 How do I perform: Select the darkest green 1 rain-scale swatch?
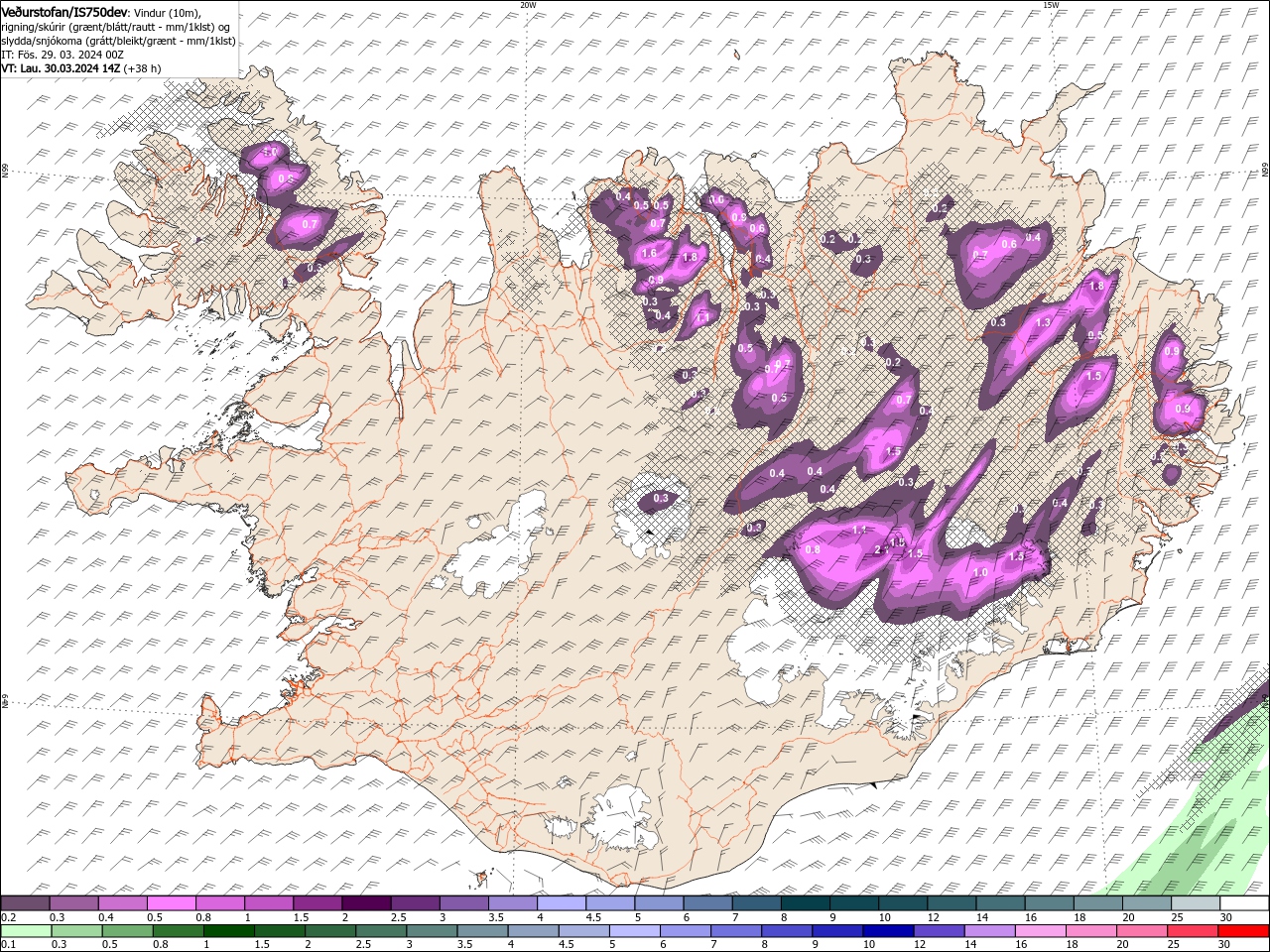pos(229,930)
